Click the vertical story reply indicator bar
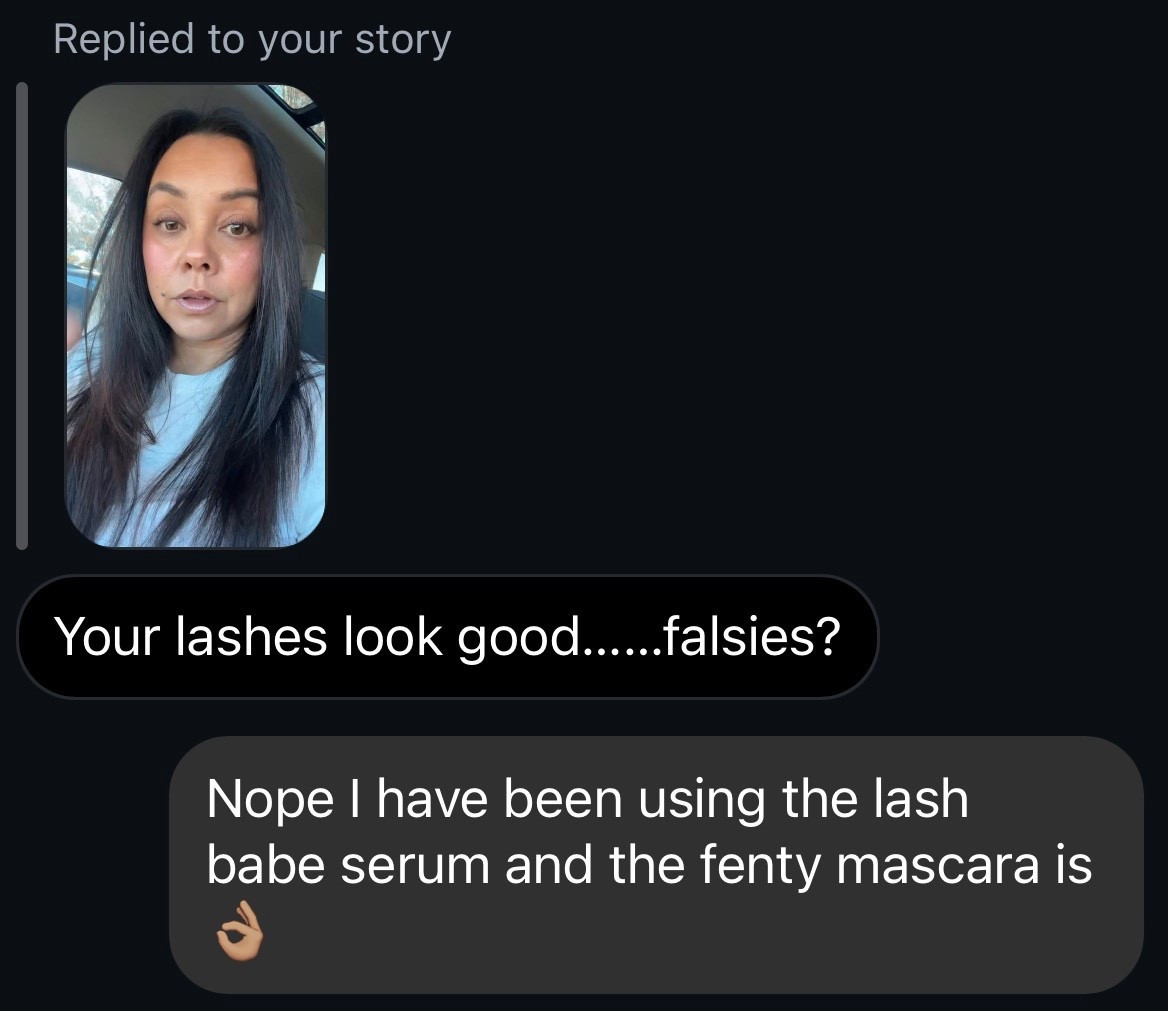 click(x=20, y=315)
